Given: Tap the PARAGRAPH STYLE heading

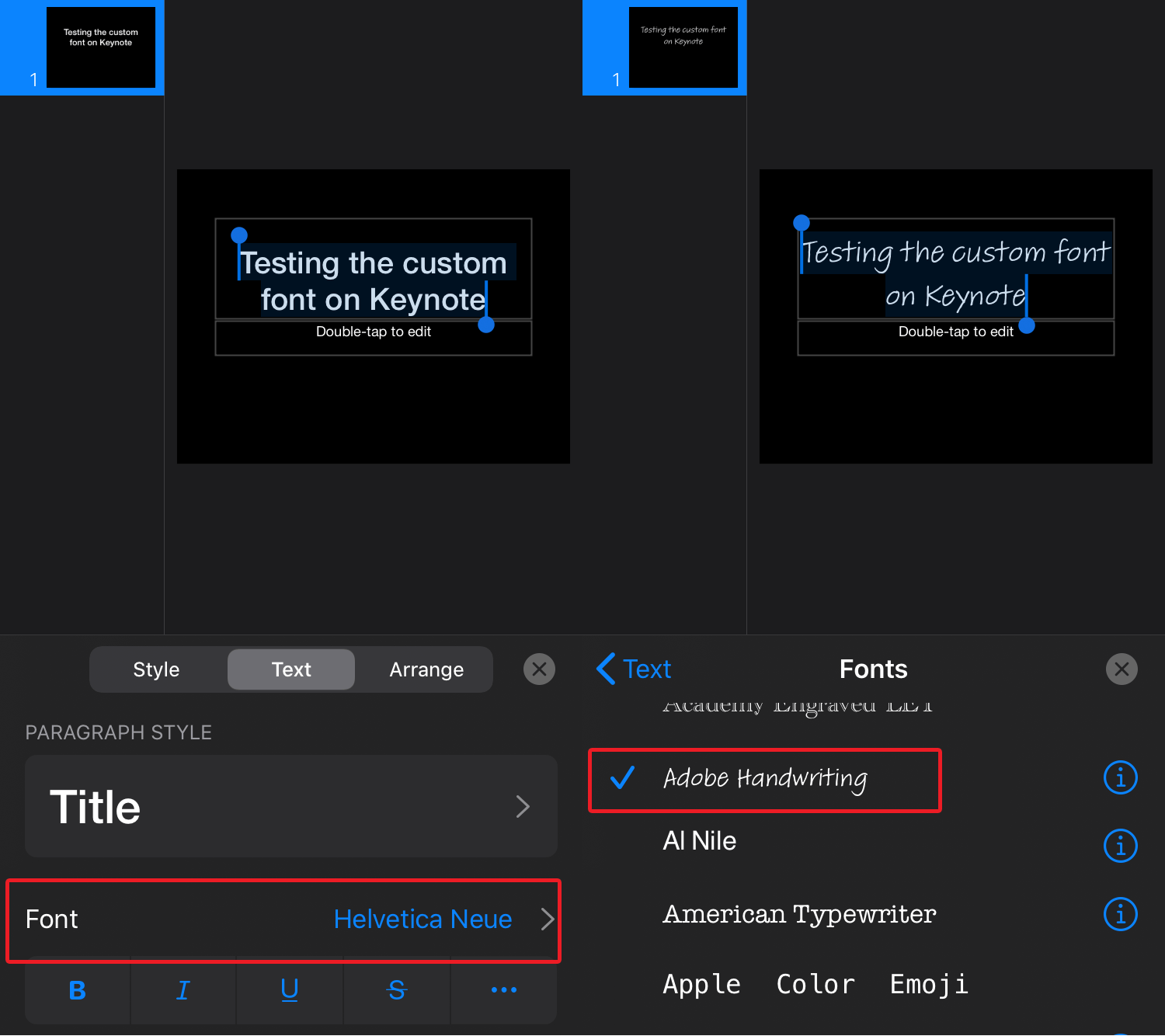Looking at the screenshot, I should click(x=119, y=732).
